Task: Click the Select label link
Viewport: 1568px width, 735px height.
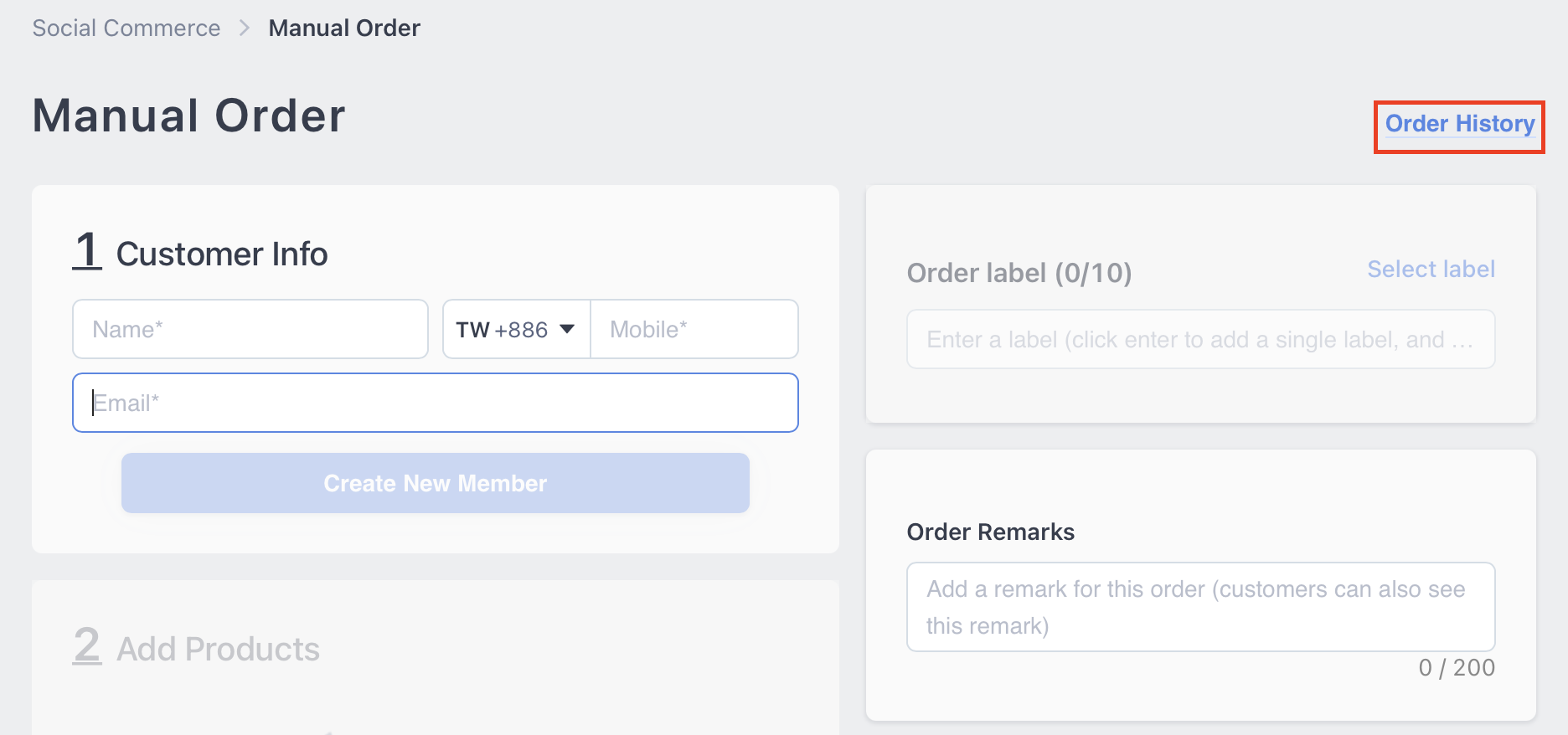Action: tap(1431, 270)
